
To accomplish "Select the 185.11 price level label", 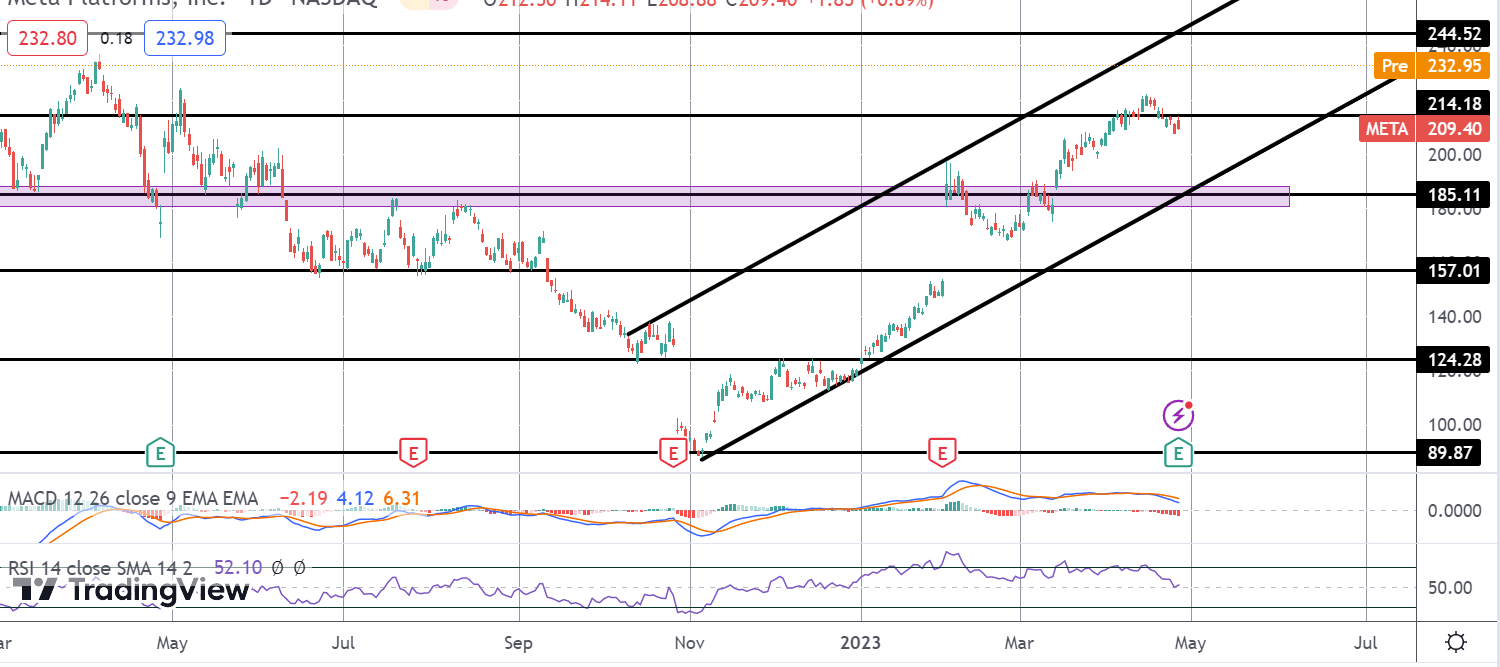I will coord(1454,194).
